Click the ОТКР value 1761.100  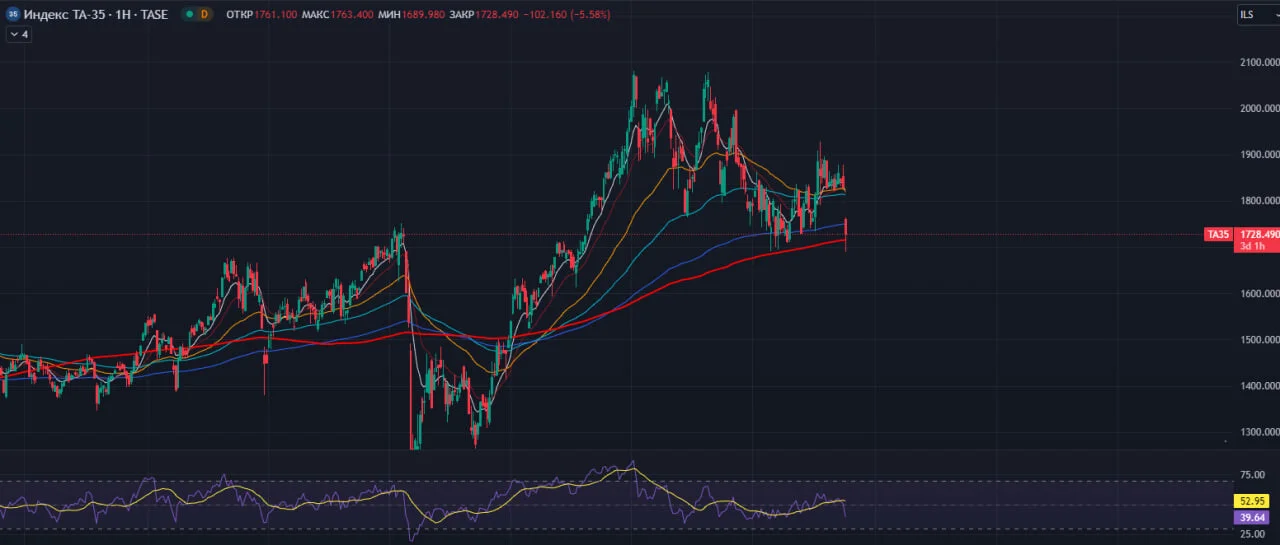[x=277, y=15]
